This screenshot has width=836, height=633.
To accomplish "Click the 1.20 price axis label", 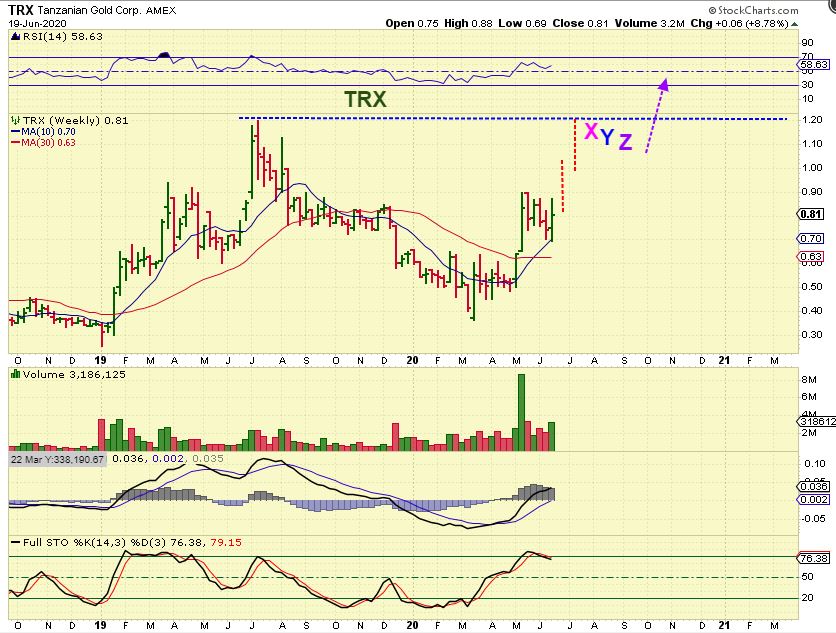I will point(811,120).
